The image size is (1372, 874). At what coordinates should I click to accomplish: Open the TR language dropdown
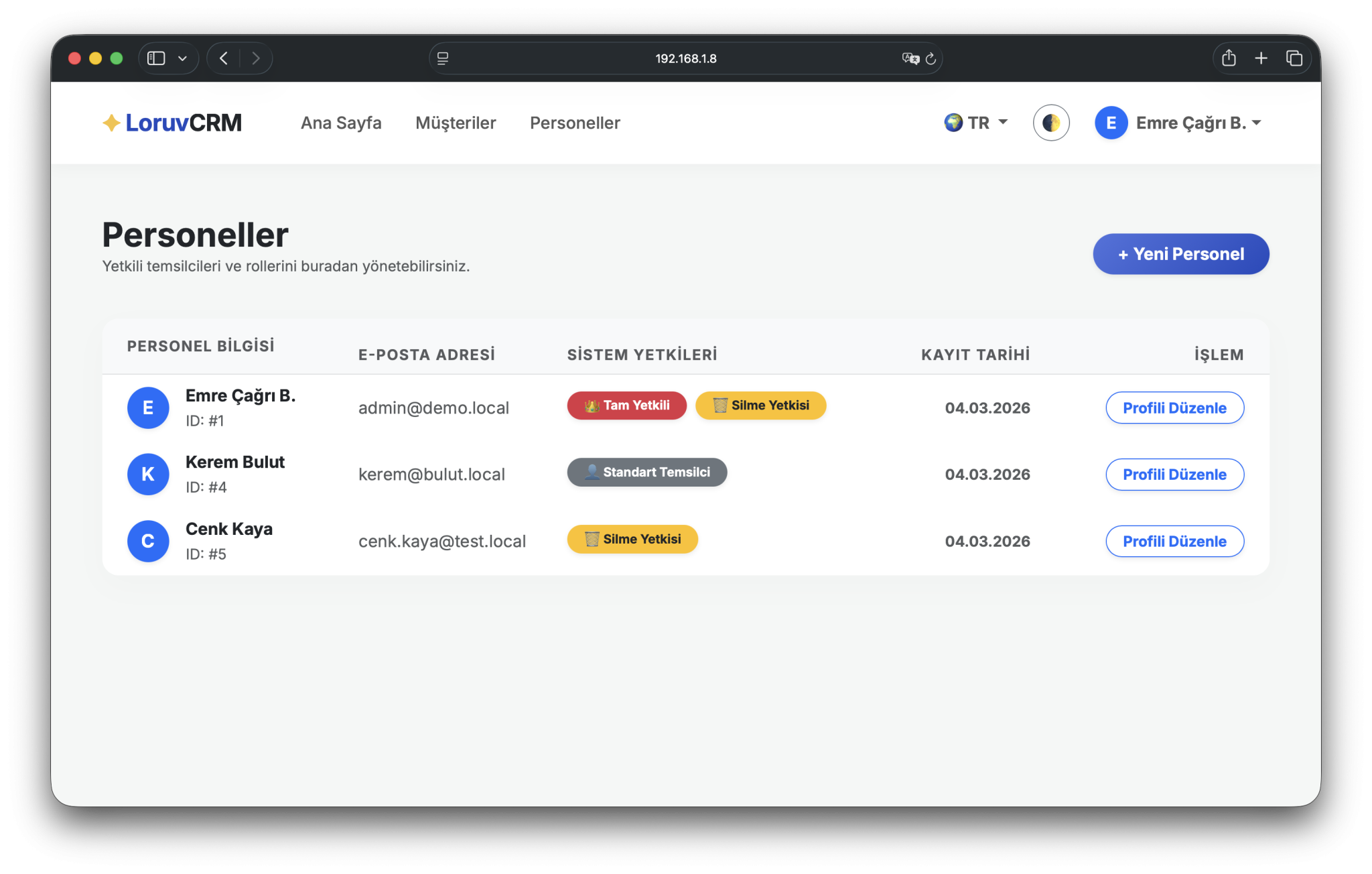click(976, 123)
